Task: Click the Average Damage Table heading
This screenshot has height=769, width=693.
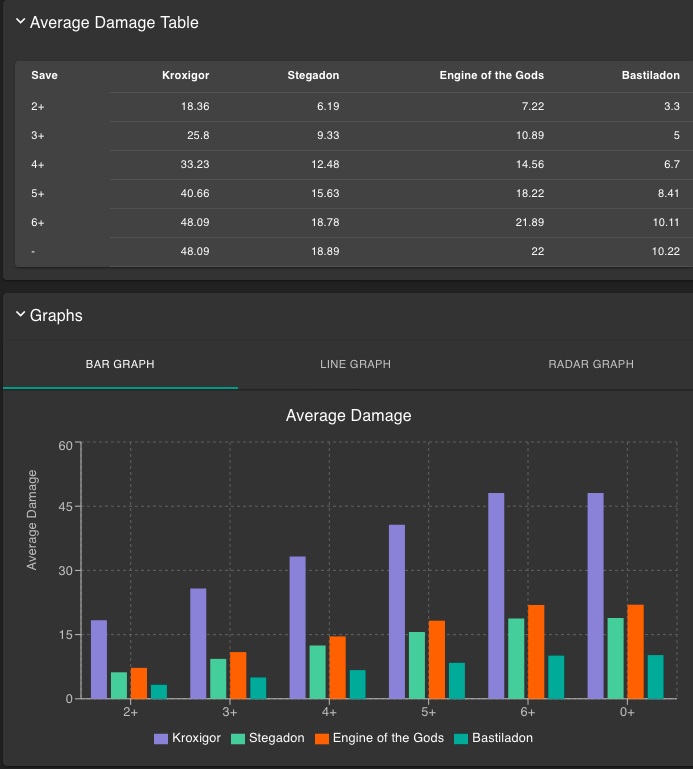Action: pyautogui.click(x=114, y=23)
